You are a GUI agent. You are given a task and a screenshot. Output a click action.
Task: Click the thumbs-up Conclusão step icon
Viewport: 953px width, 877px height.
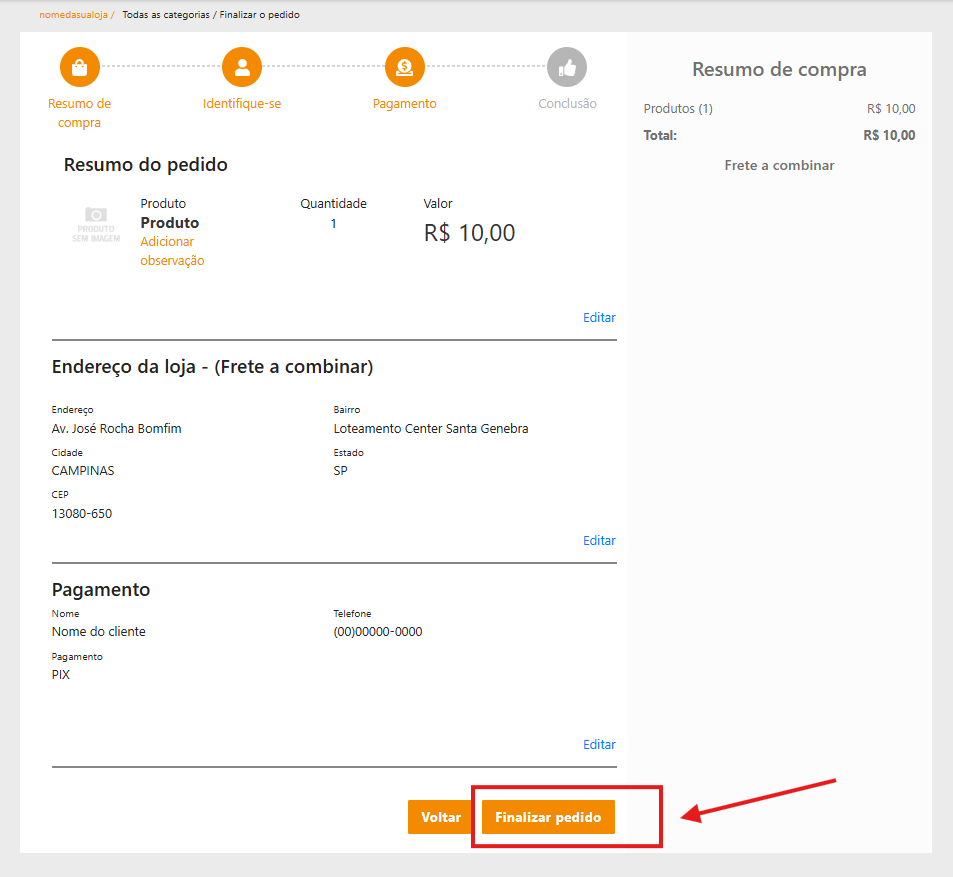click(x=567, y=68)
